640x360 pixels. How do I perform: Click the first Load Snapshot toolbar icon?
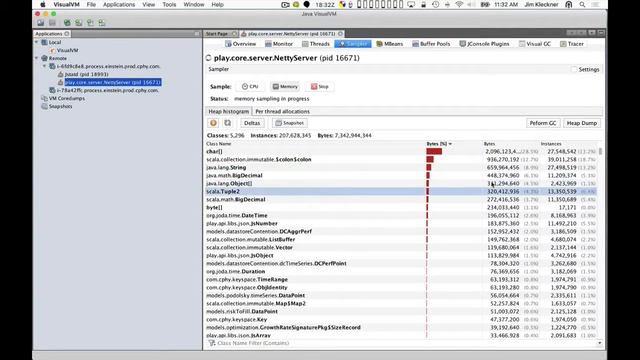click(x=40, y=23)
